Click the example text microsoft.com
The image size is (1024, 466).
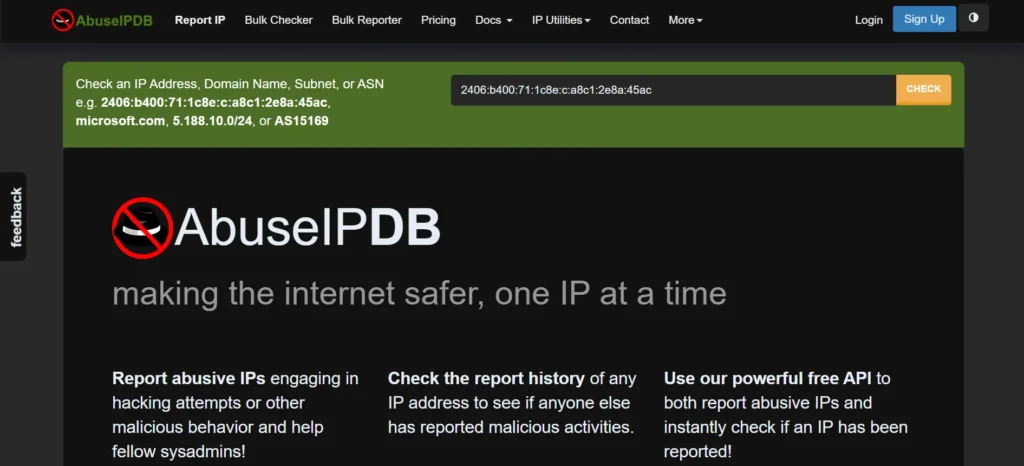[x=120, y=121]
